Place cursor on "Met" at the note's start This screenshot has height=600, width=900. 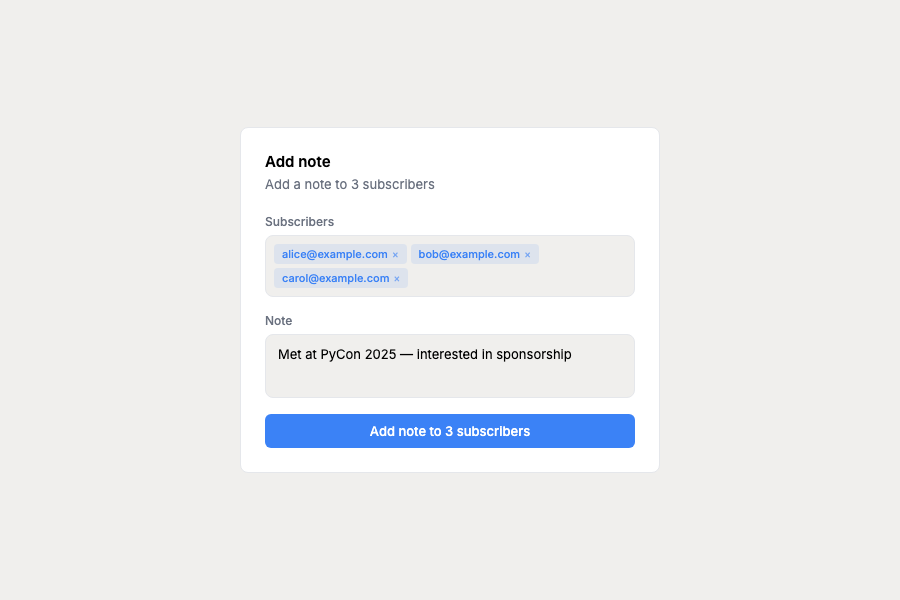[x=289, y=354]
